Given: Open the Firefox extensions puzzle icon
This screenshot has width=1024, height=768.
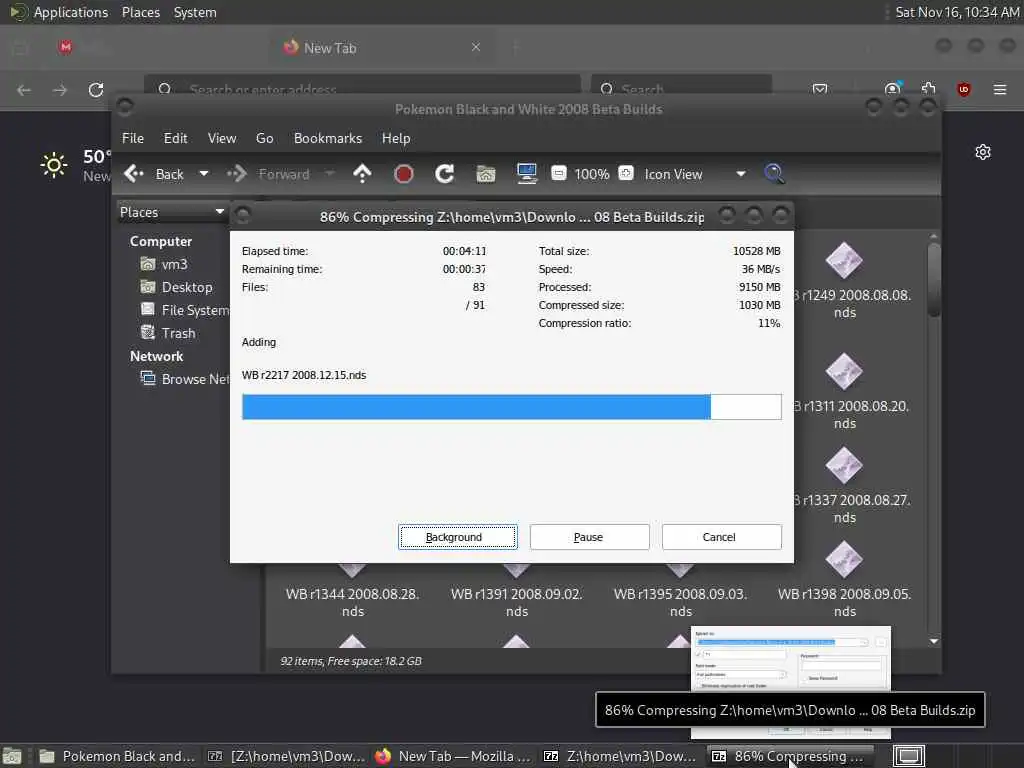Looking at the screenshot, I should [929, 89].
